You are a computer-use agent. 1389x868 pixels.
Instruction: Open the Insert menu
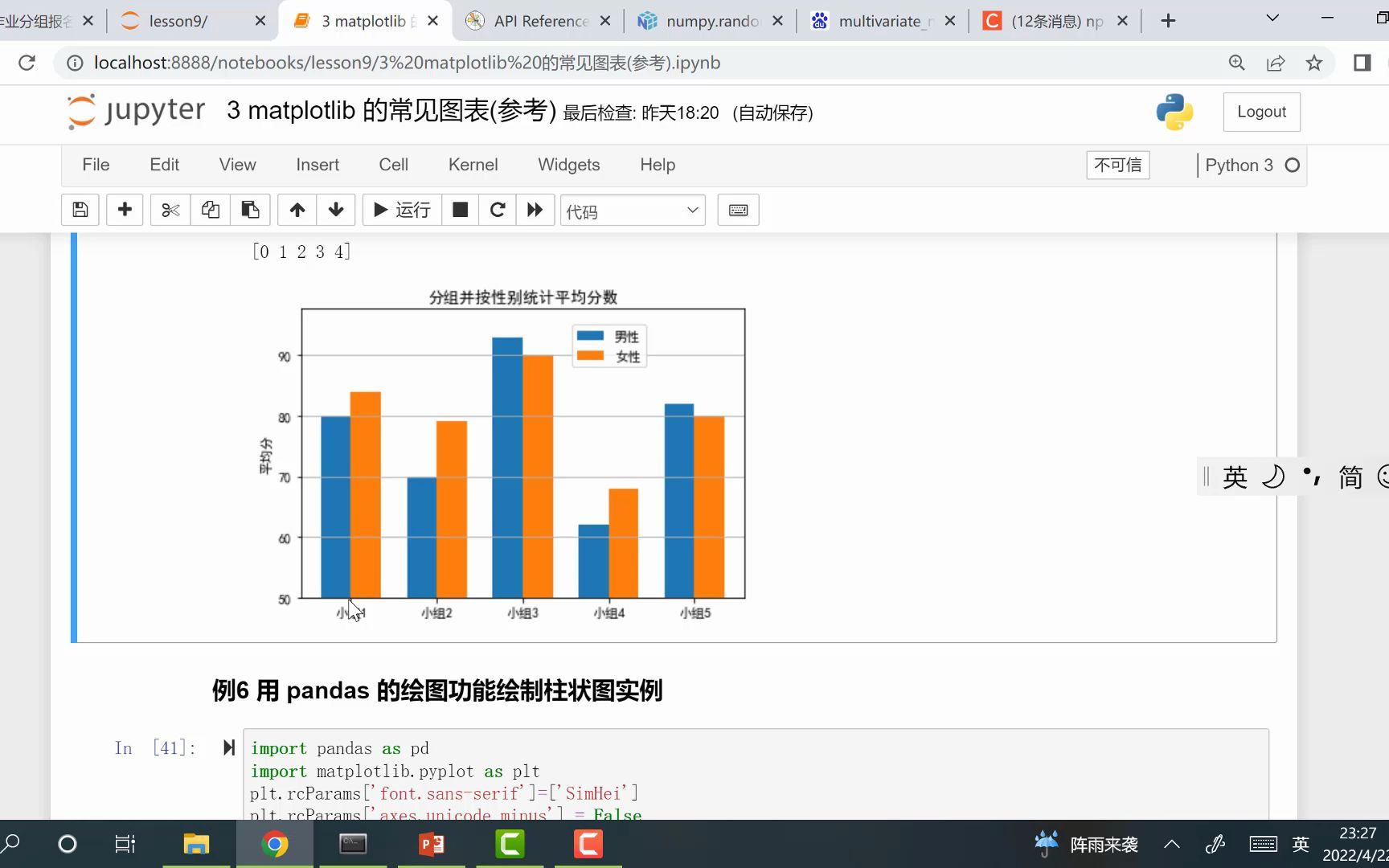click(x=318, y=165)
